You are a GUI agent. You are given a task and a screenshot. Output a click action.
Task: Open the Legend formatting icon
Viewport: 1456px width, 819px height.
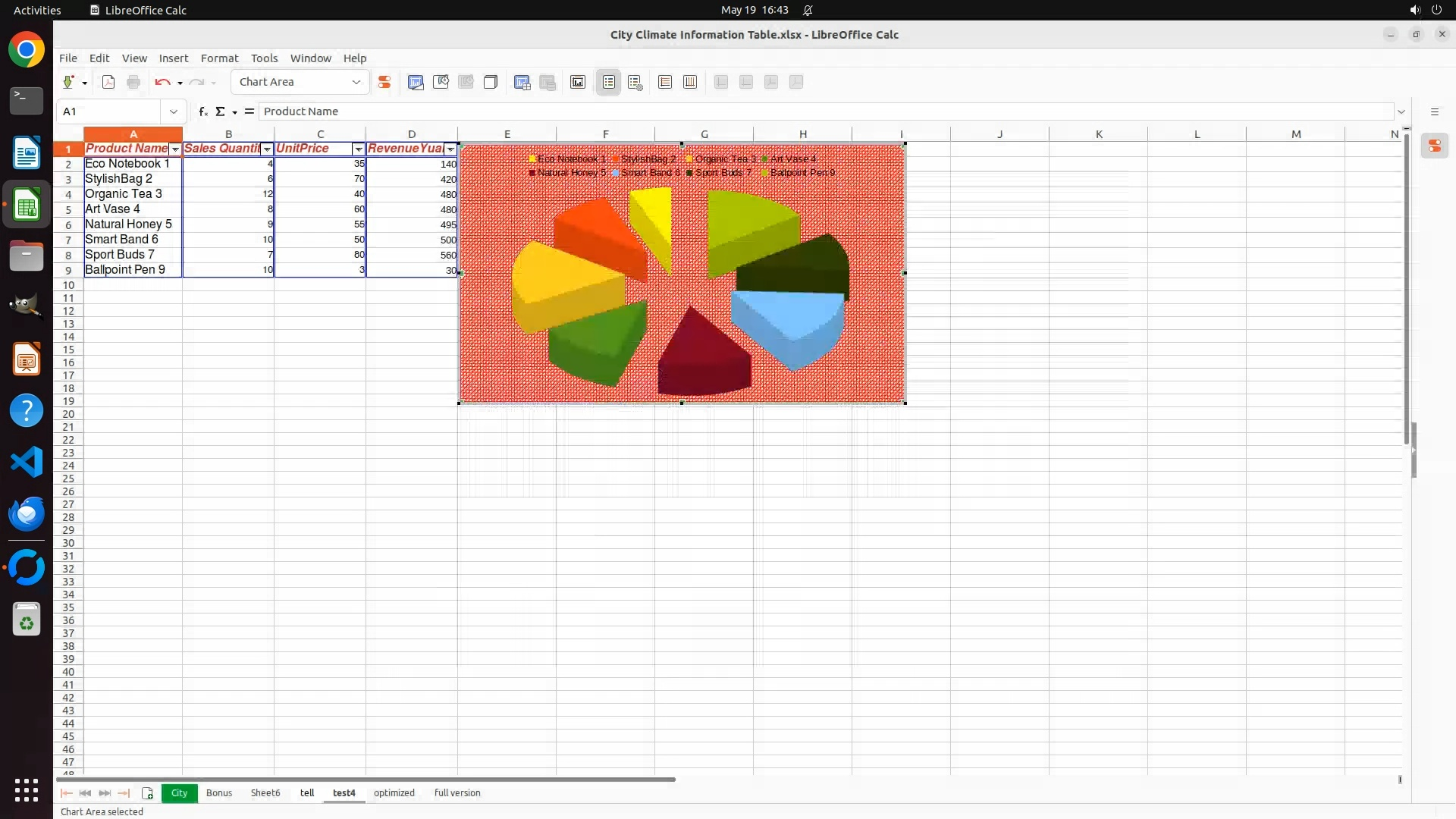point(635,82)
